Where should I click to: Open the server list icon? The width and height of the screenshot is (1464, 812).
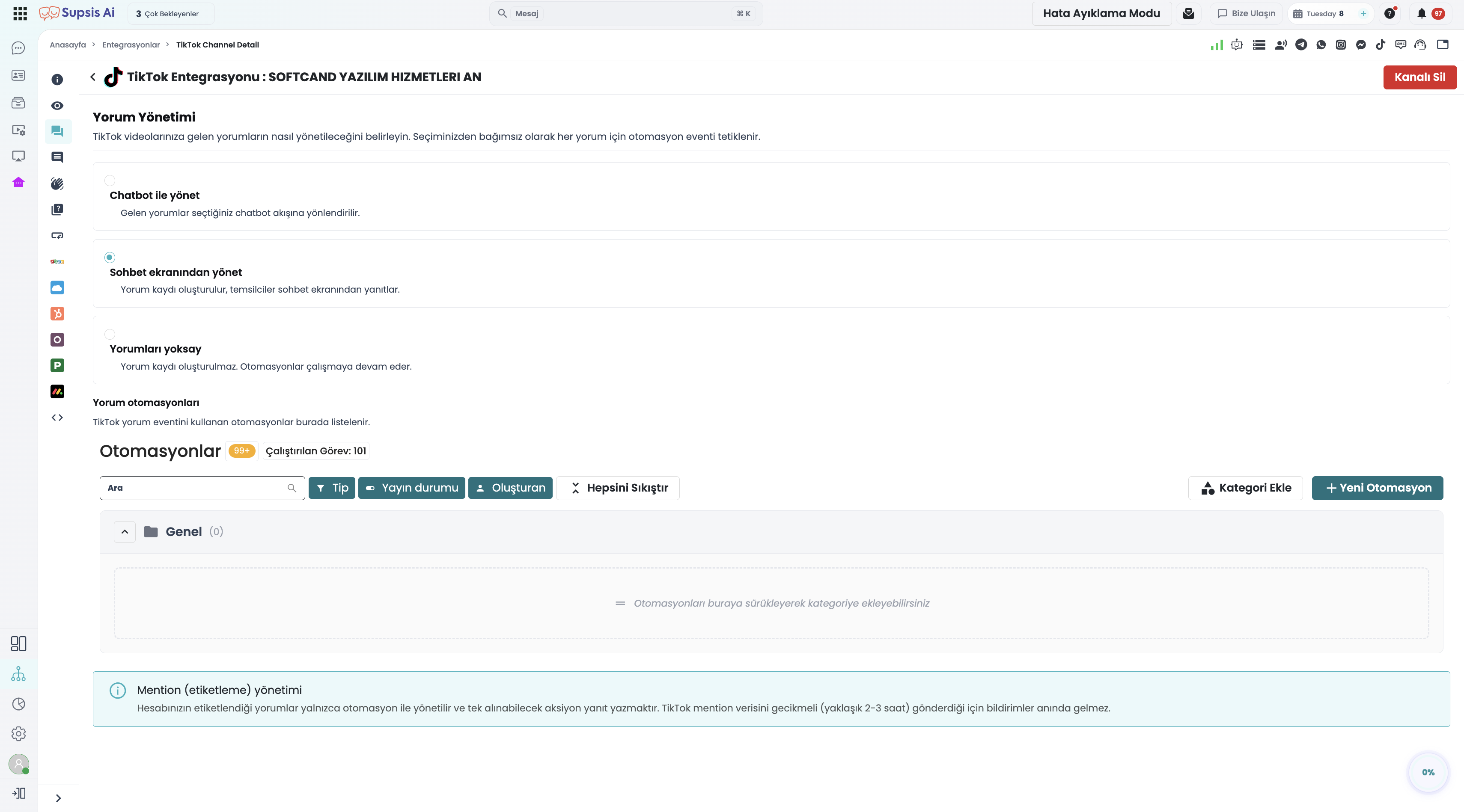[x=1259, y=45]
